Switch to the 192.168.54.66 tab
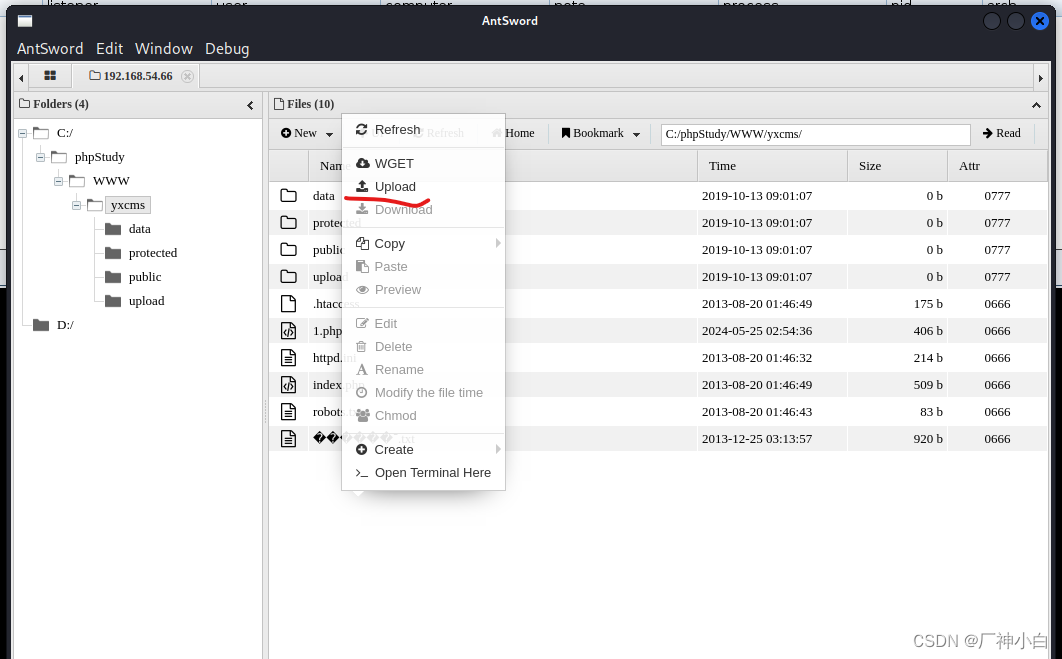This screenshot has height=659, width=1062. pyautogui.click(x=131, y=76)
